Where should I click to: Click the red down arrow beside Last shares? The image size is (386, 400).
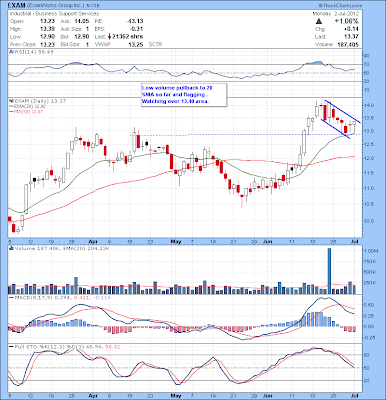point(109,37)
